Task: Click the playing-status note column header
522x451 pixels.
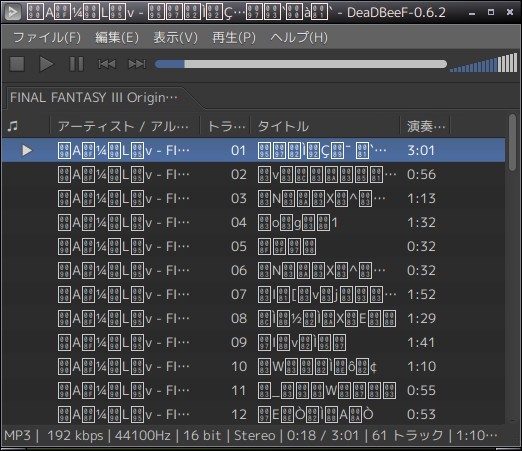Action: tap(26, 126)
